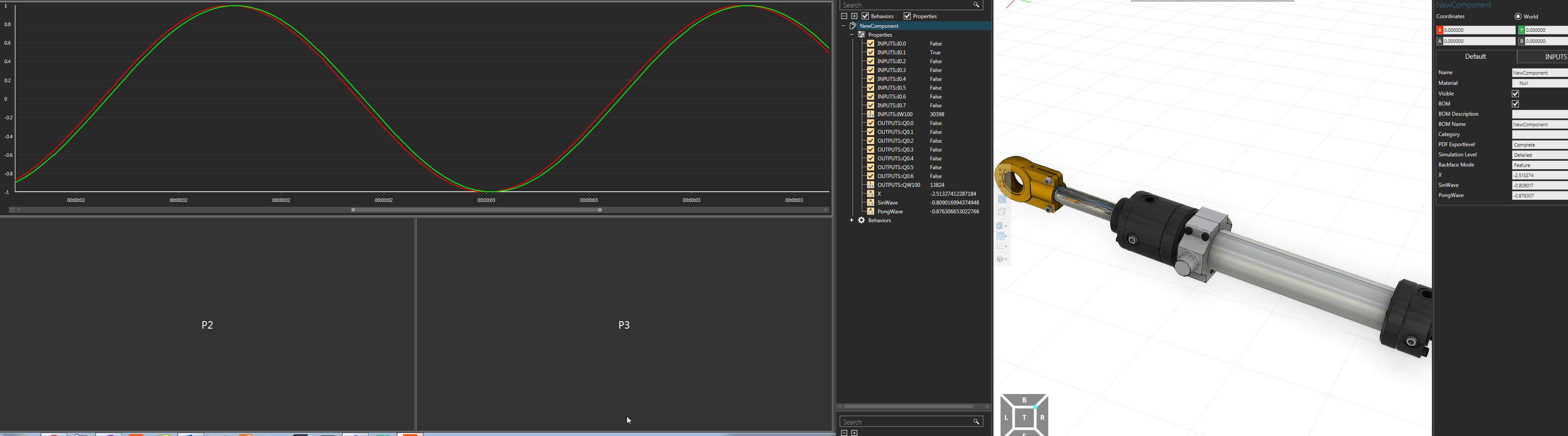Viewport: 1568px width, 436px height.
Task: Toggle the Visible checkbox for NewComponent
Action: (1515, 94)
